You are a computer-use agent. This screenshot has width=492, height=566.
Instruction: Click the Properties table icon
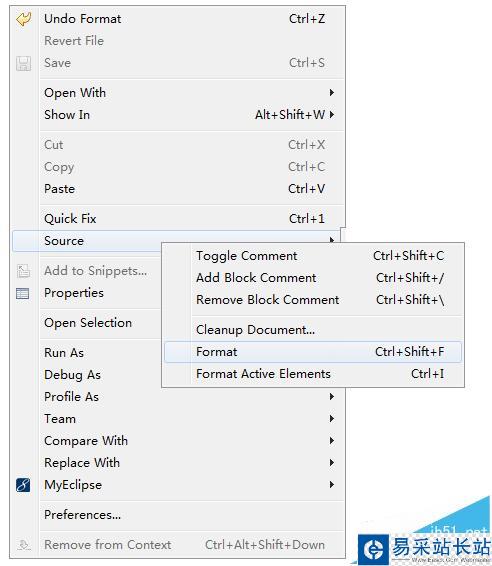[23, 293]
